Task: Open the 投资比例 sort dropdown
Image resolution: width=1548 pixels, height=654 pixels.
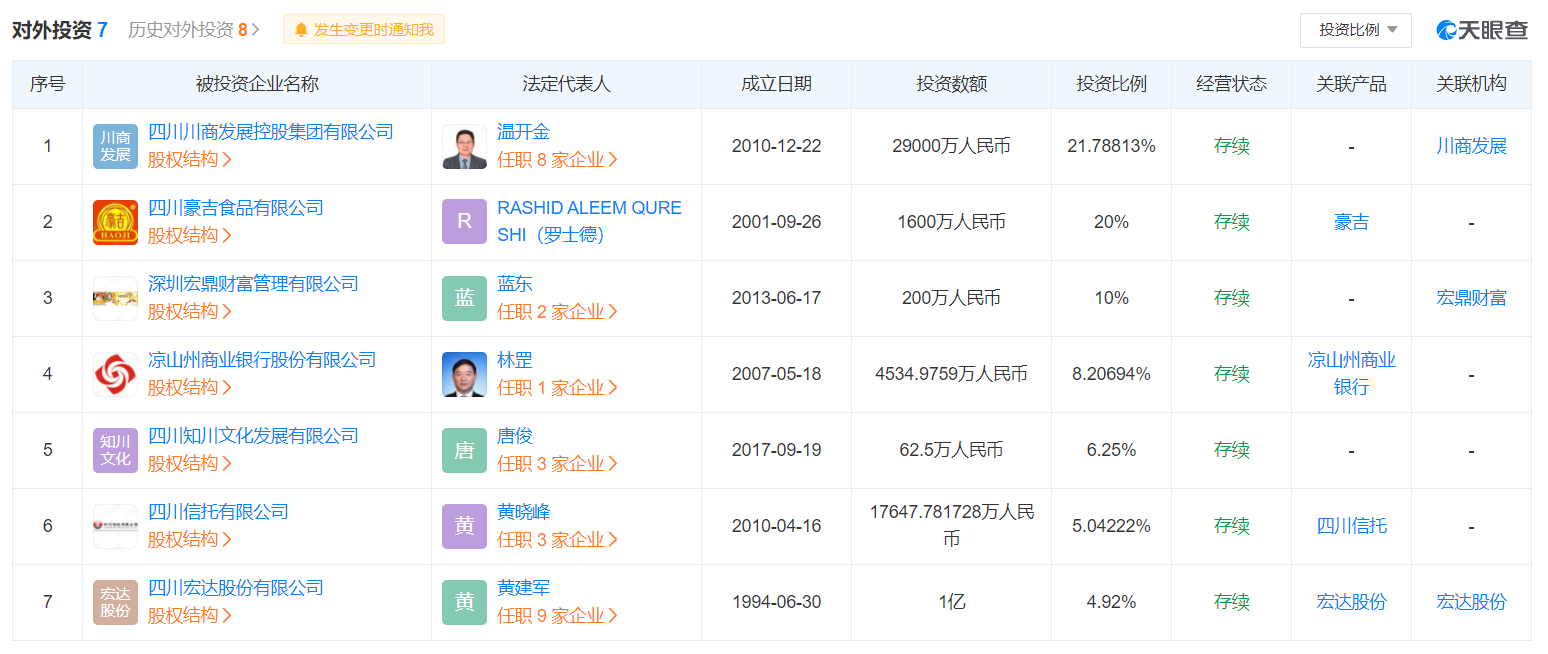Action: 1355,30
